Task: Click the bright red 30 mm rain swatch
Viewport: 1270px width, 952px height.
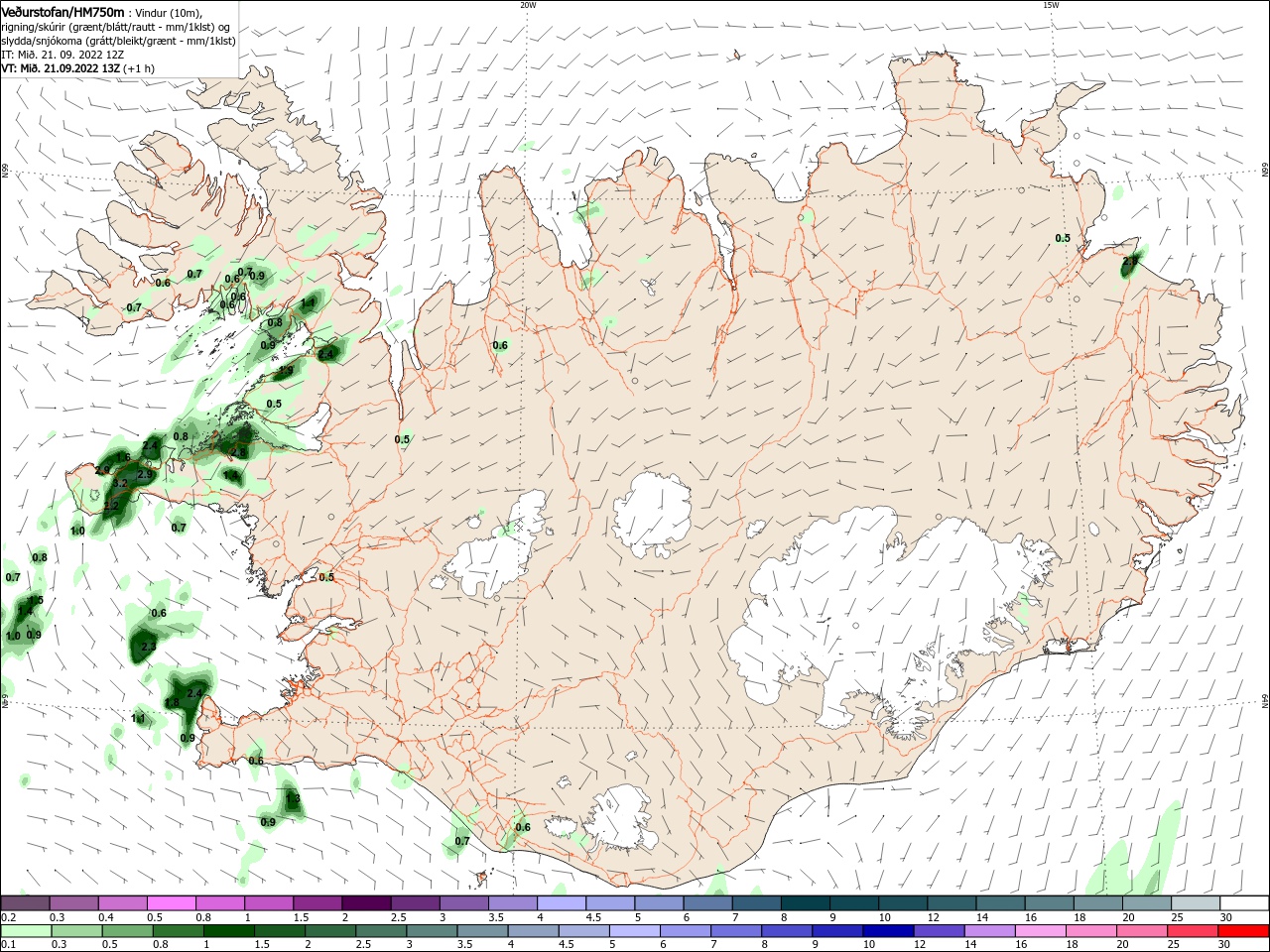Action: tap(1244, 931)
